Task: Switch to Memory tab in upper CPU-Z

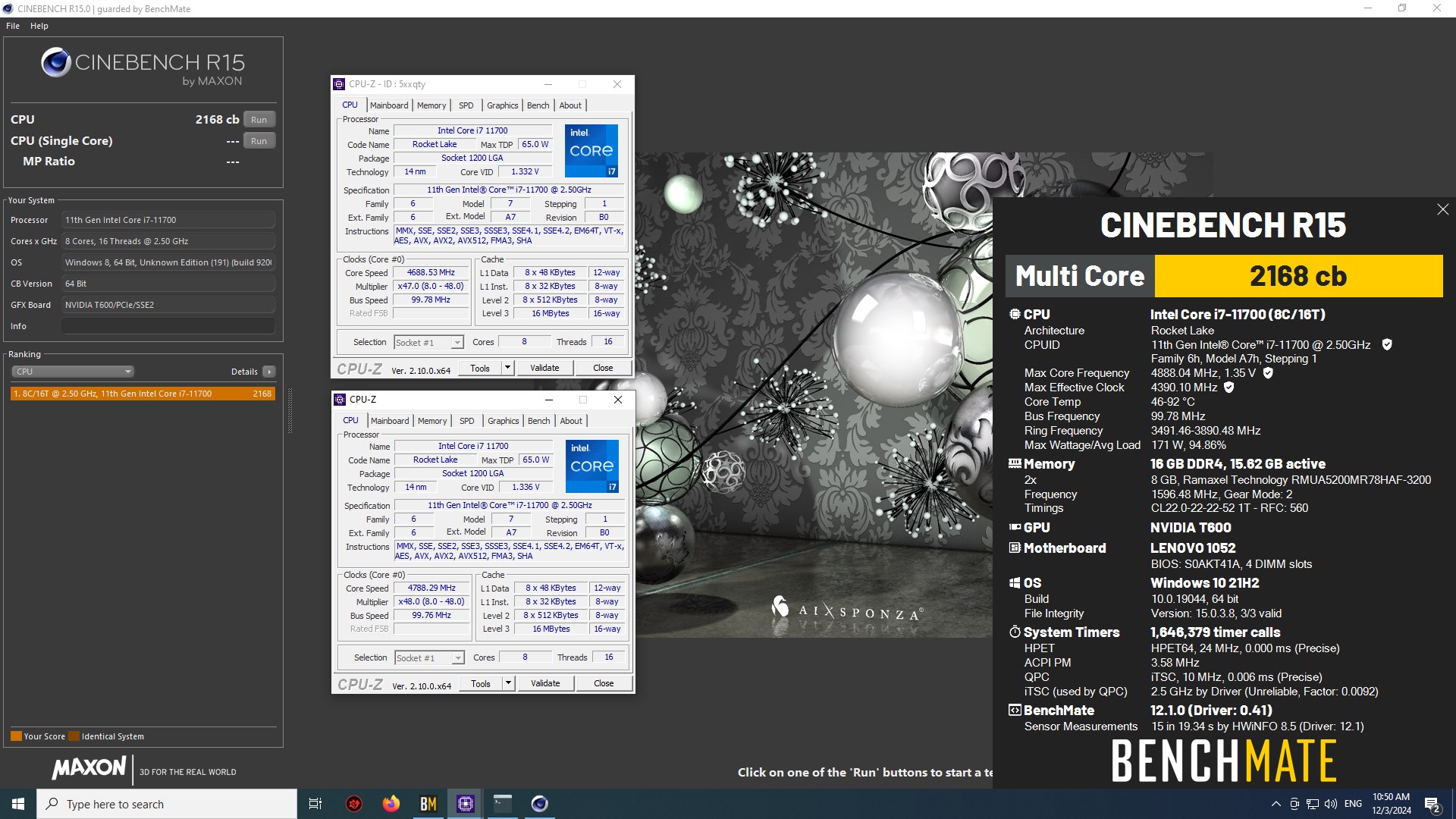Action: click(431, 105)
